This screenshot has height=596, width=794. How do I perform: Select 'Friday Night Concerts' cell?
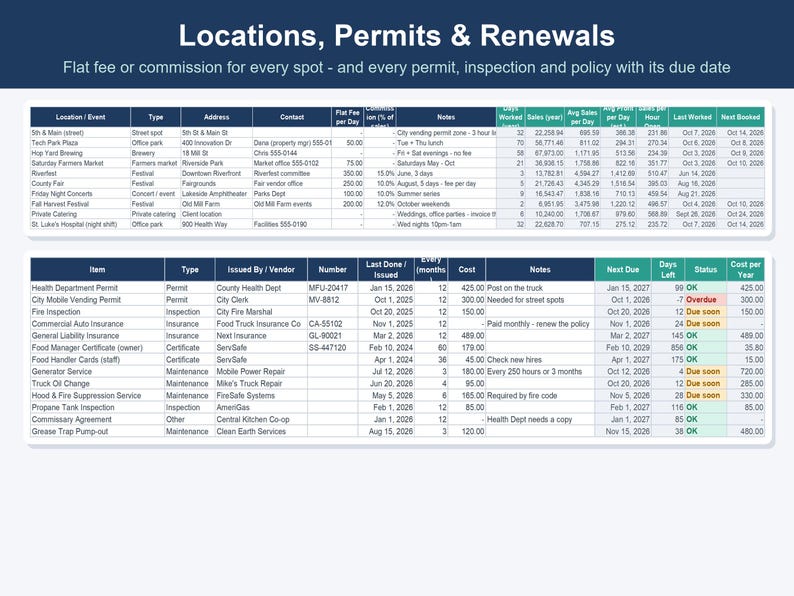pos(80,193)
